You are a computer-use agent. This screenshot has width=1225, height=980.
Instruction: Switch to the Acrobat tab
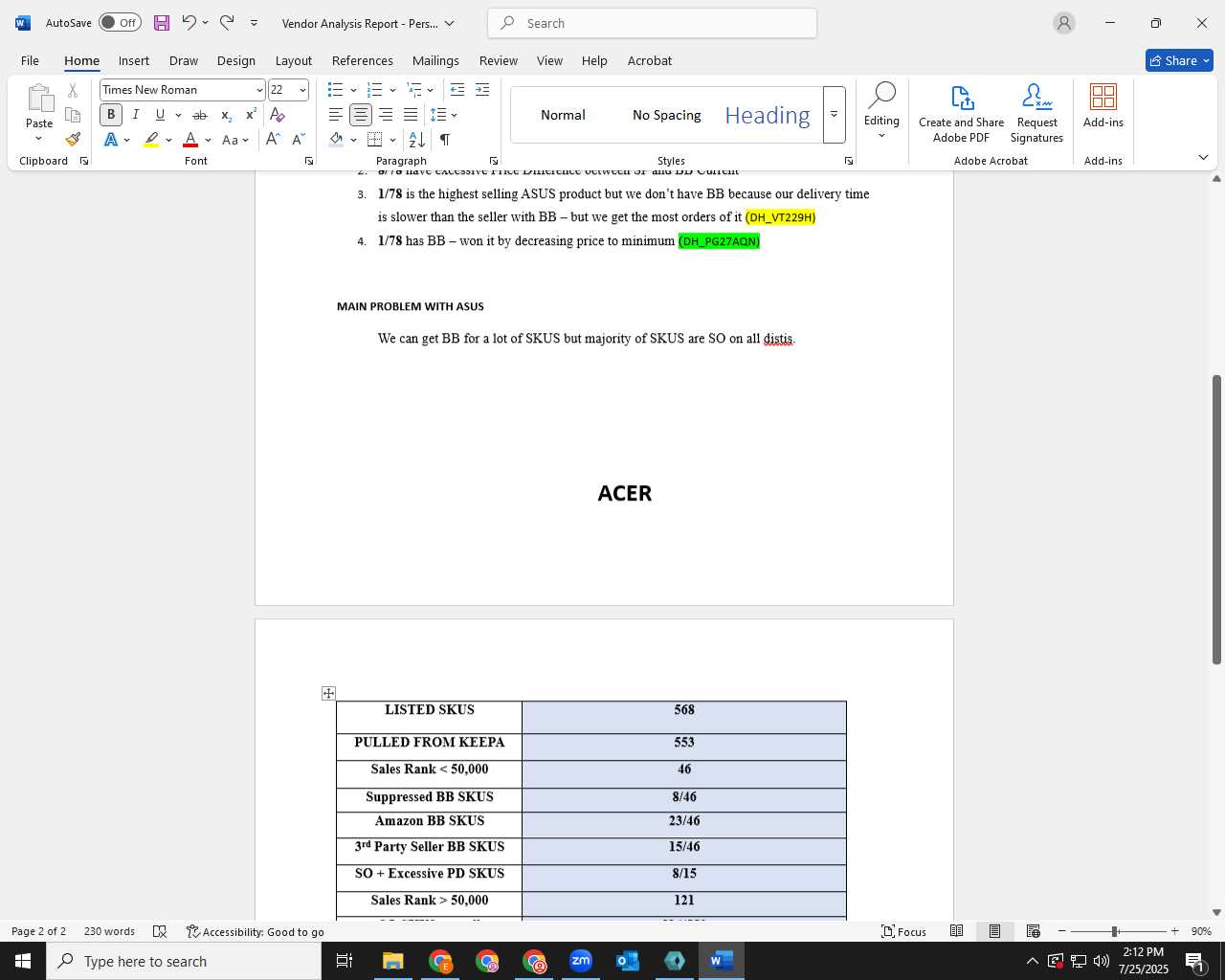coord(650,60)
